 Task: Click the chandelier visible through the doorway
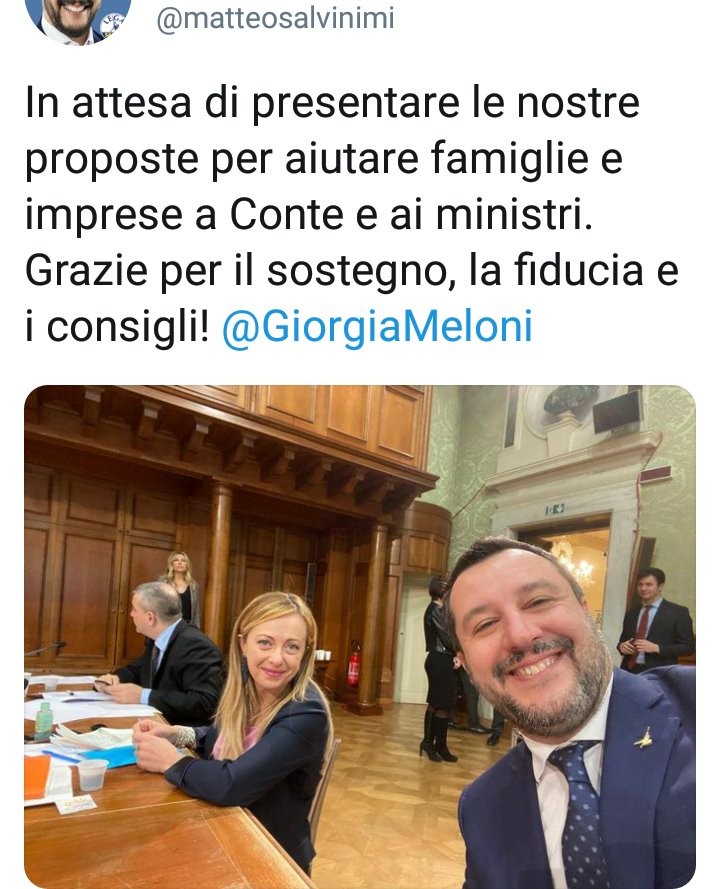pyautogui.click(x=573, y=561)
